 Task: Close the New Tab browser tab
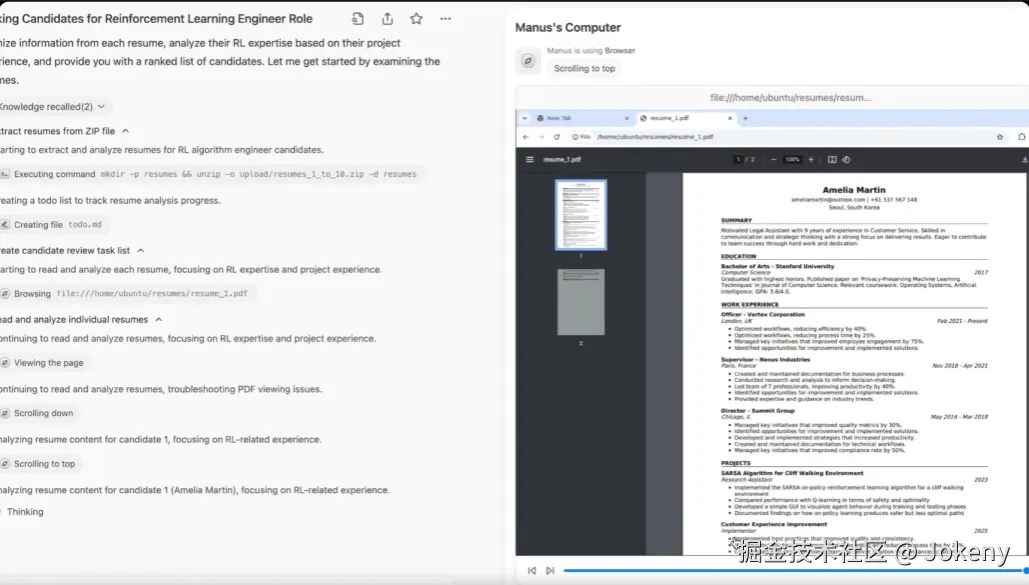click(626, 118)
